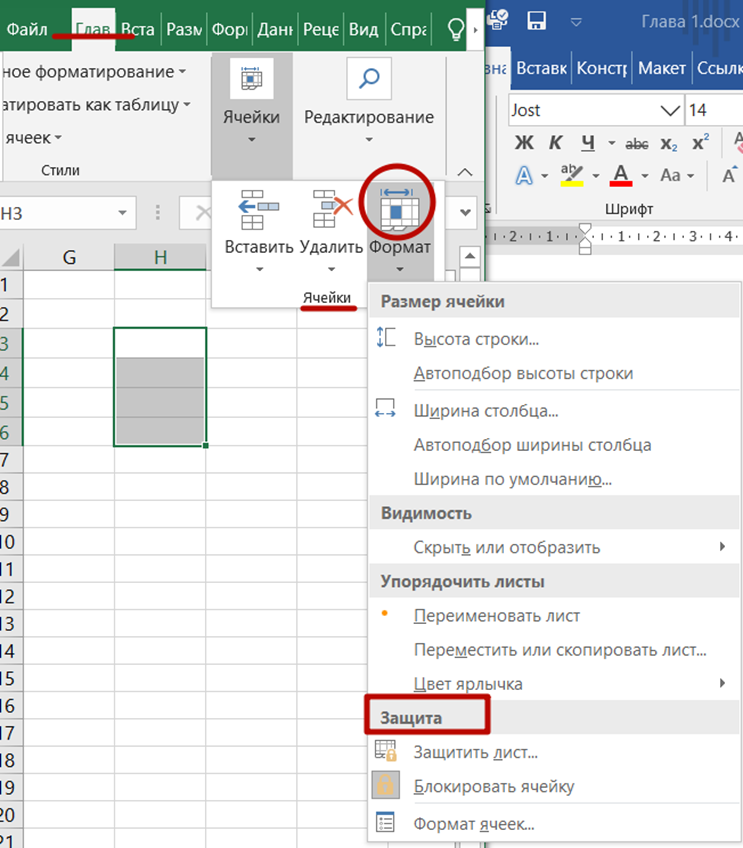Open the Конструктор tab in Word
This screenshot has height=848, width=743.
coord(602,68)
